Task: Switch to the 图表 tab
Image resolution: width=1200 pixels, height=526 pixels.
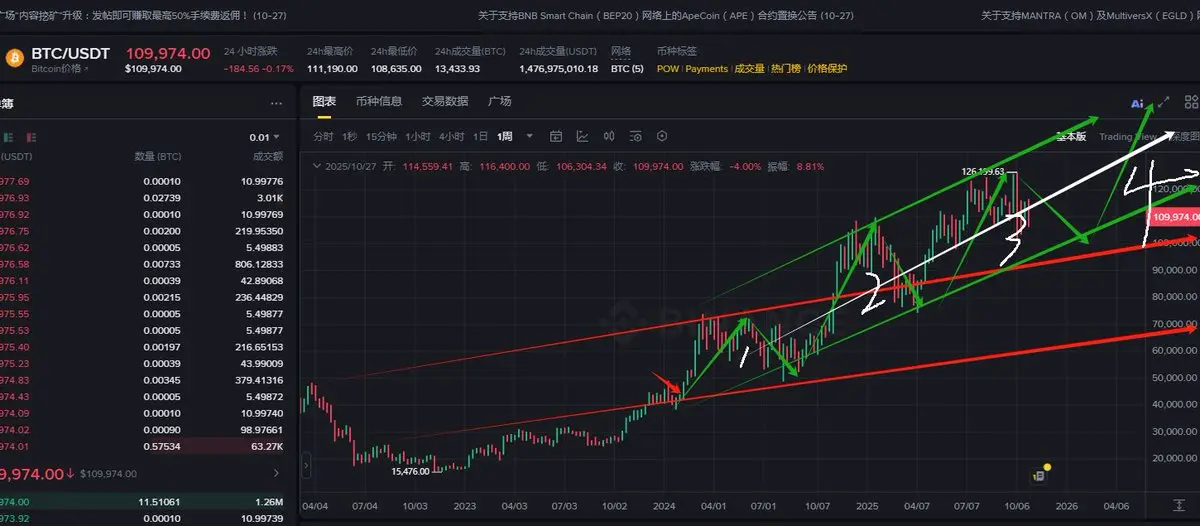Action: click(x=324, y=102)
